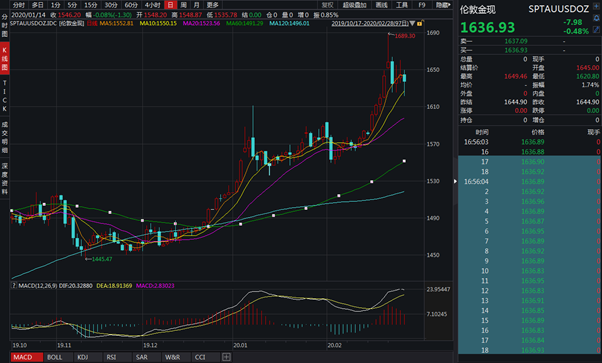
Task: Select the 周 weekly period tab
Action: tap(184, 5)
